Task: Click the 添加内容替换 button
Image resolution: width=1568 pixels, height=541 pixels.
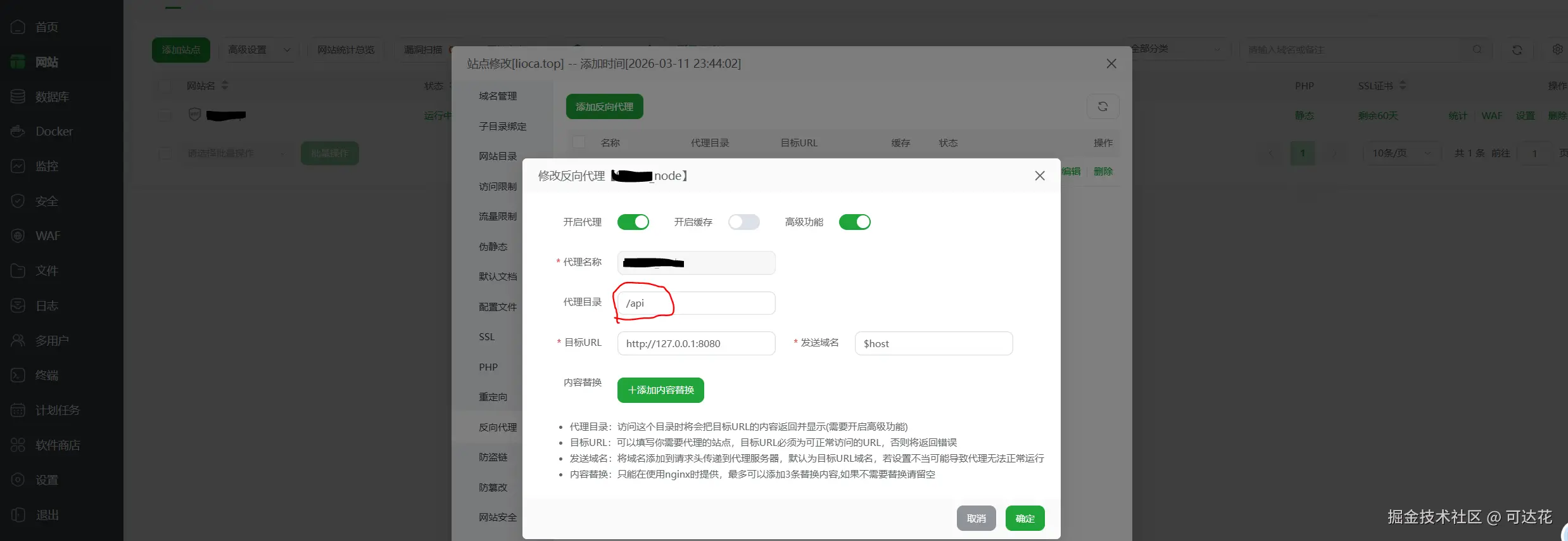Action: tap(661, 390)
